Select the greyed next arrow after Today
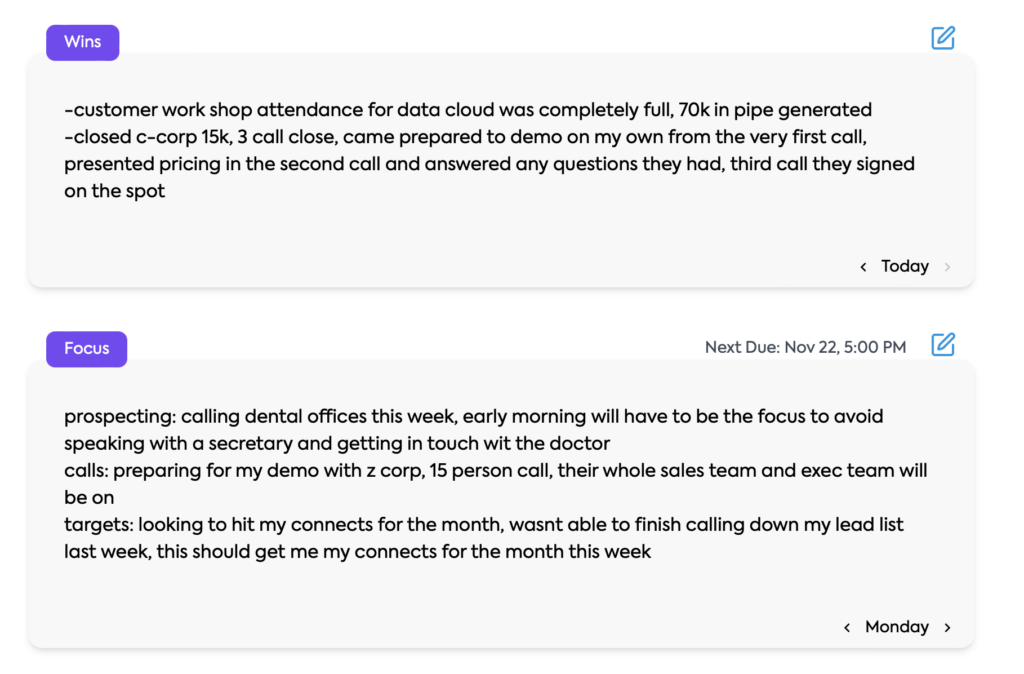 click(948, 266)
